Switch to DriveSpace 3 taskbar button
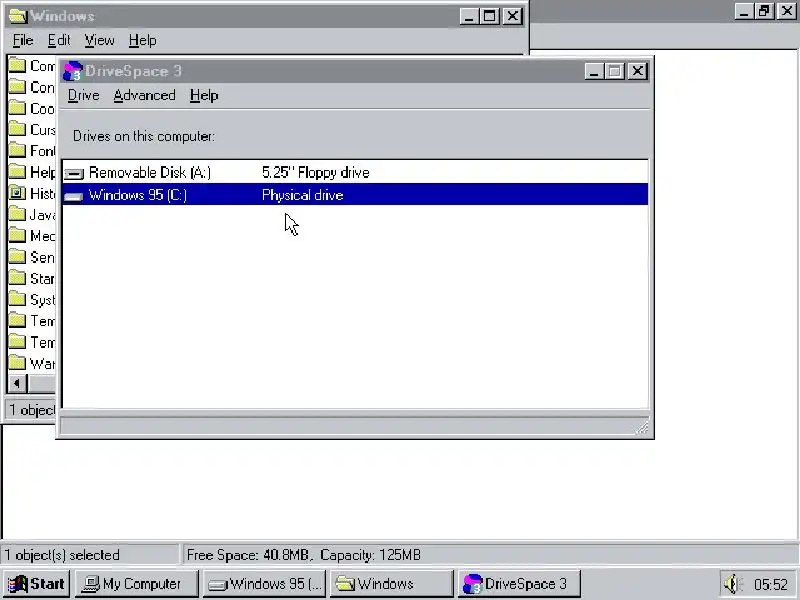 coord(519,584)
